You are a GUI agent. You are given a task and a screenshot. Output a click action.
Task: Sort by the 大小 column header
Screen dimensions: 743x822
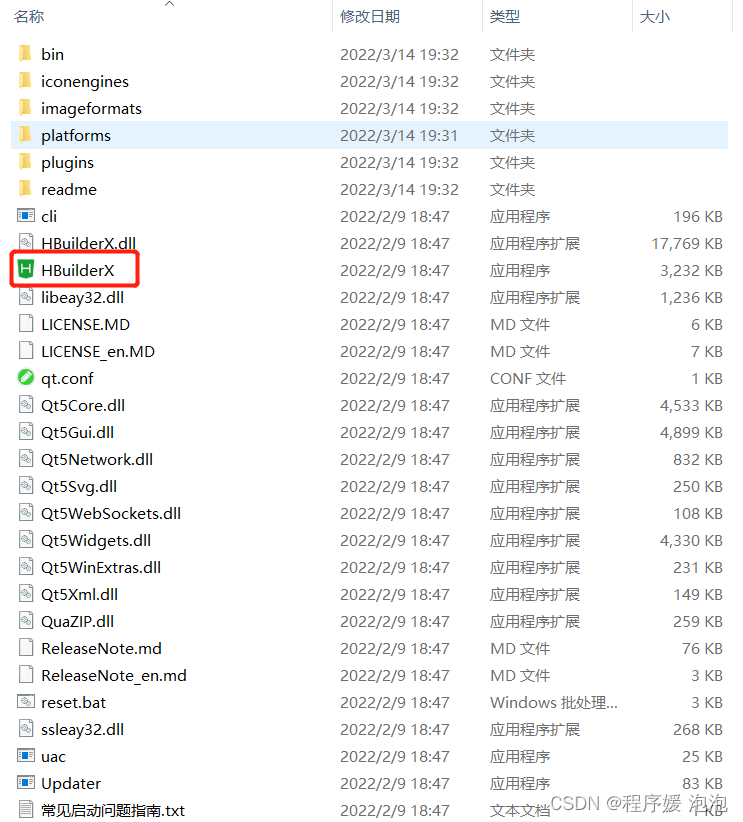(x=654, y=17)
